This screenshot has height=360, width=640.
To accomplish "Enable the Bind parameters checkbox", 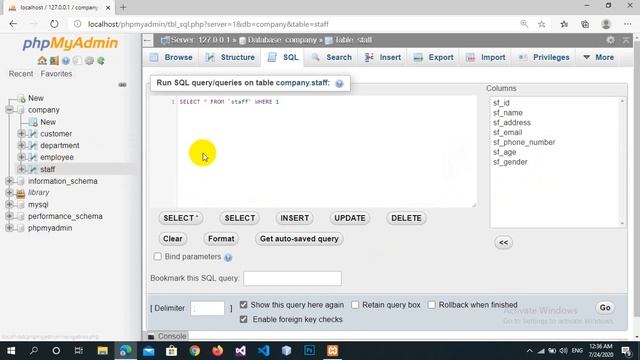I will [158, 257].
